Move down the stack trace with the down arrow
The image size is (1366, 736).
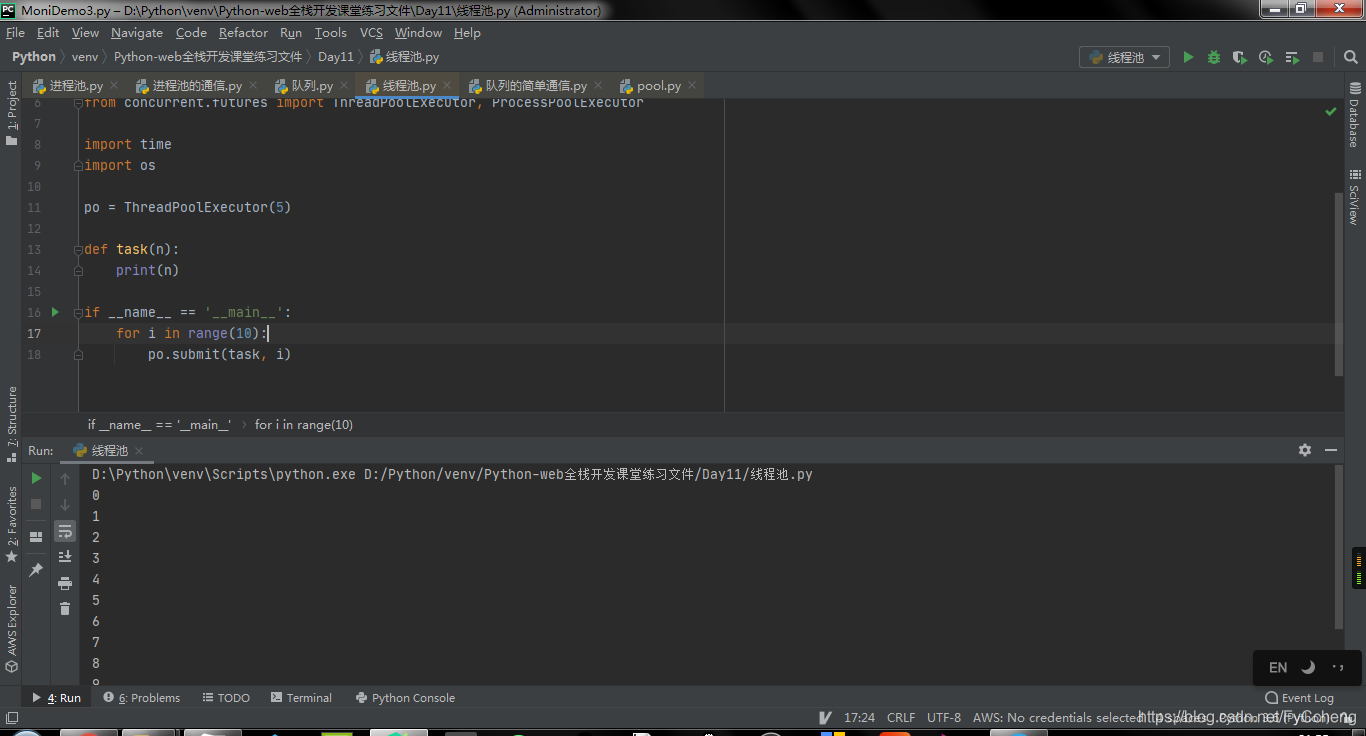pyautogui.click(x=65, y=504)
